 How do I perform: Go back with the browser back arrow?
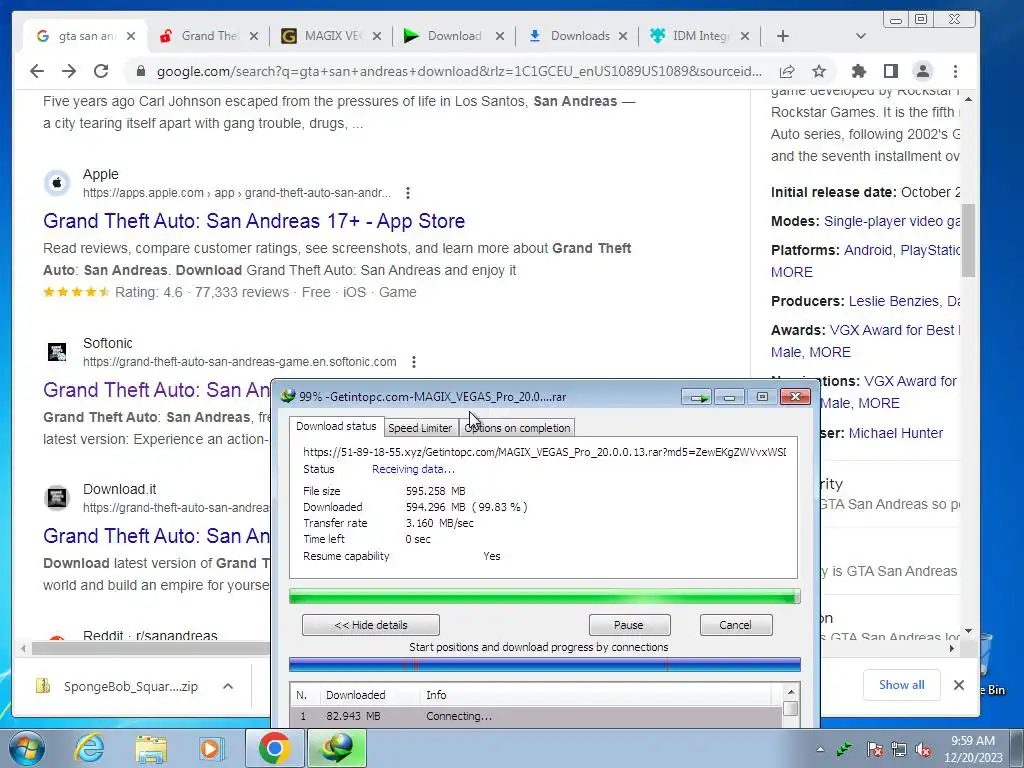(x=37, y=71)
